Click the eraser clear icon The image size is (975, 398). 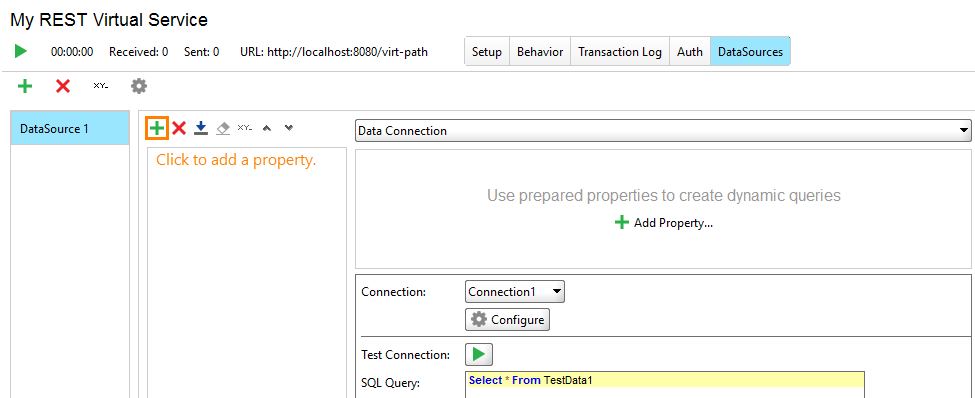(x=223, y=128)
